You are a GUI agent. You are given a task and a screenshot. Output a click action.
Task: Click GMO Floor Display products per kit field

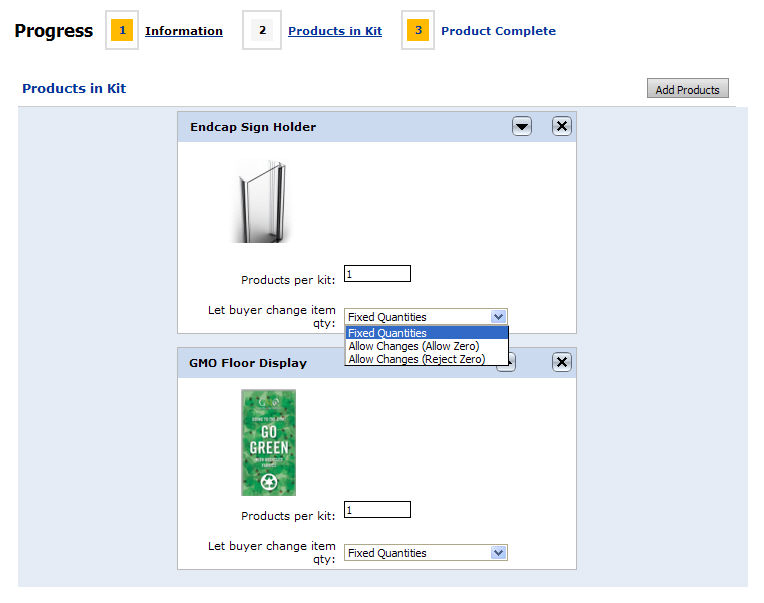377,510
